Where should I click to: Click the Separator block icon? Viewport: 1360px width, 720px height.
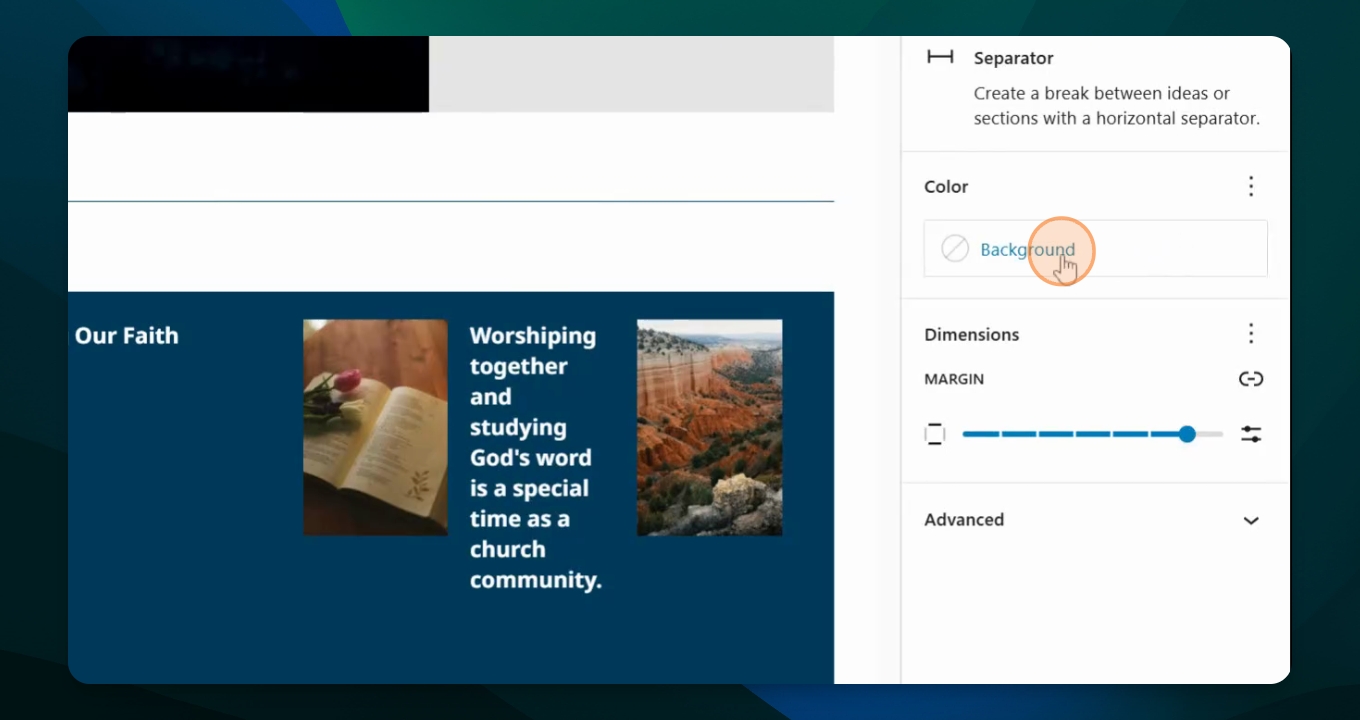click(x=940, y=57)
